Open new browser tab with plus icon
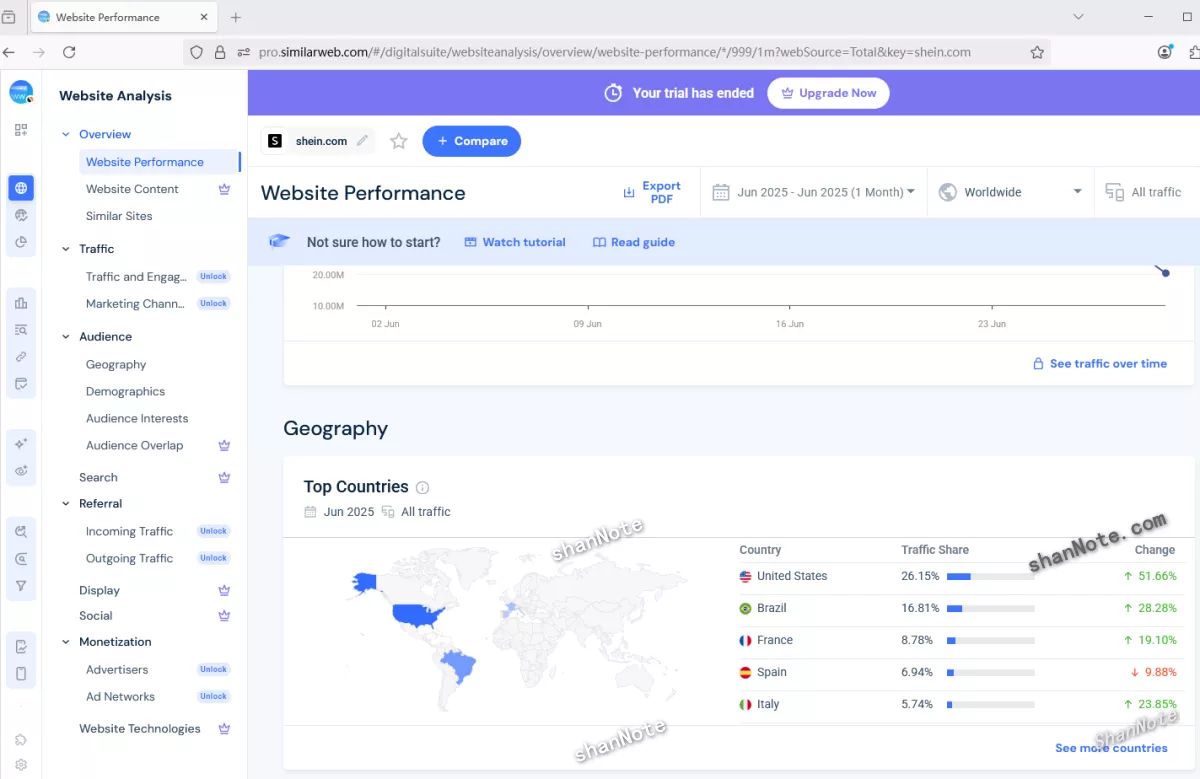The width and height of the screenshot is (1200, 779). click(x=236, y=17)
